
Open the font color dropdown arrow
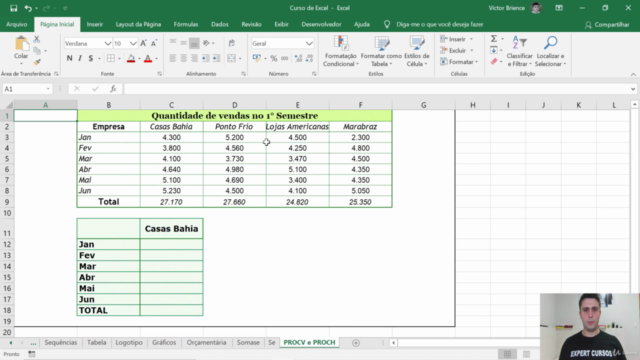click(156, 59)
